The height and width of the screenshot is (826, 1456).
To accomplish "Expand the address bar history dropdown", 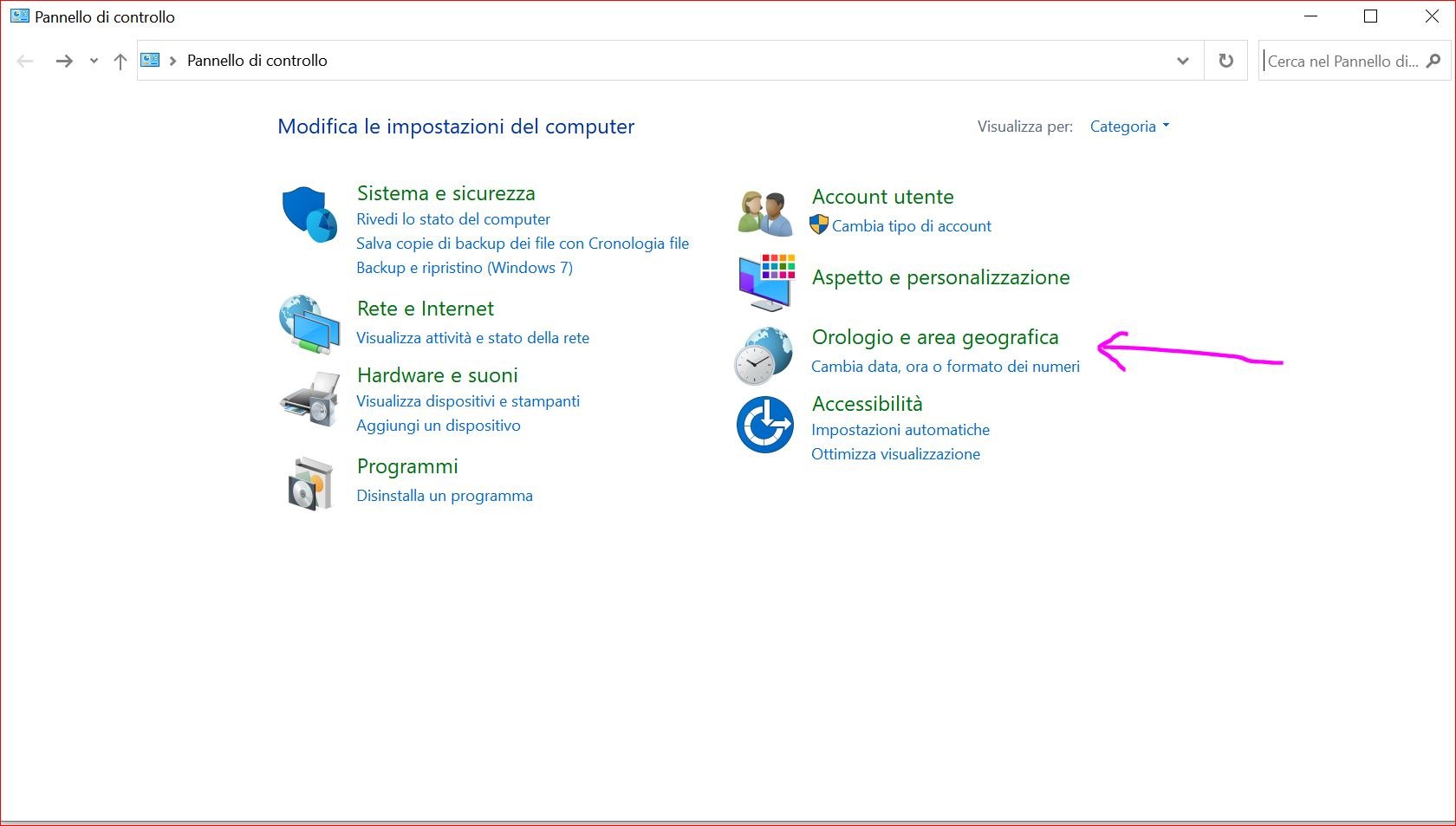I will click(1183, 61).
